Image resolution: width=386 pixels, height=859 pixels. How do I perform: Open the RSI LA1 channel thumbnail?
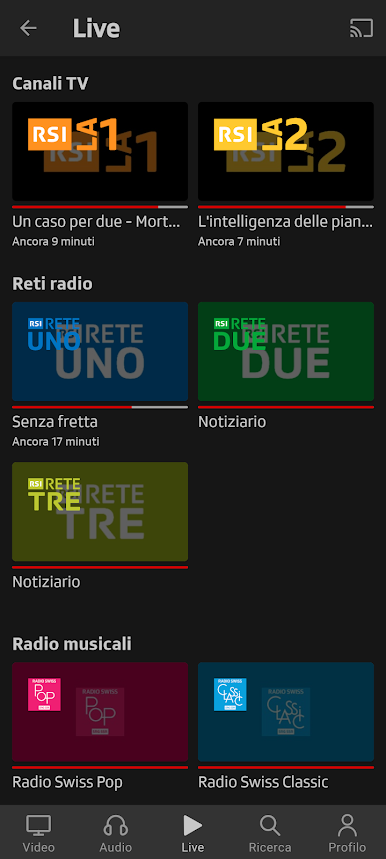click(x=100, y=151)
